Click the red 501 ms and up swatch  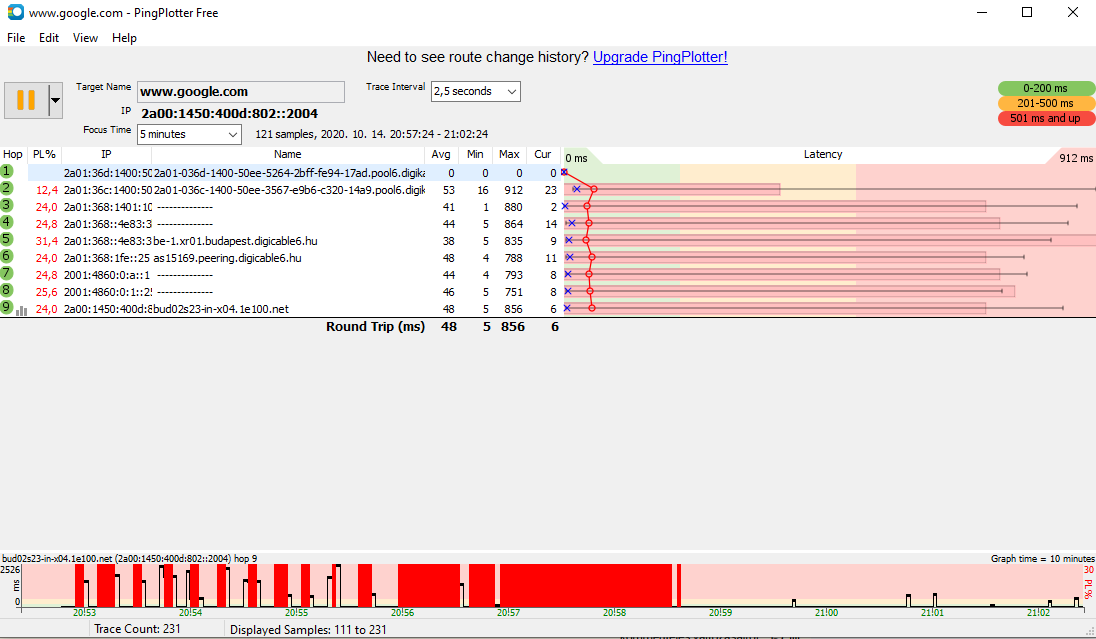1046,118
